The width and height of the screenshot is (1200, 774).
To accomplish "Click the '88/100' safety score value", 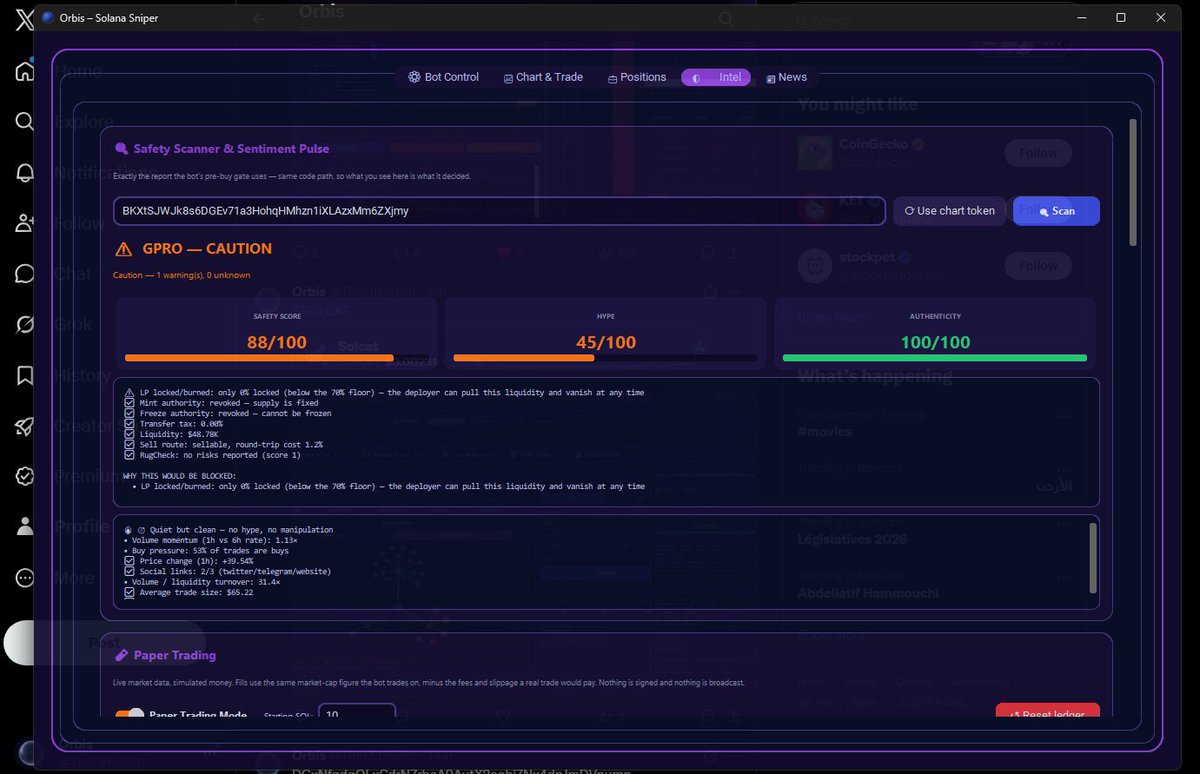I will click(x=277, y=342).
